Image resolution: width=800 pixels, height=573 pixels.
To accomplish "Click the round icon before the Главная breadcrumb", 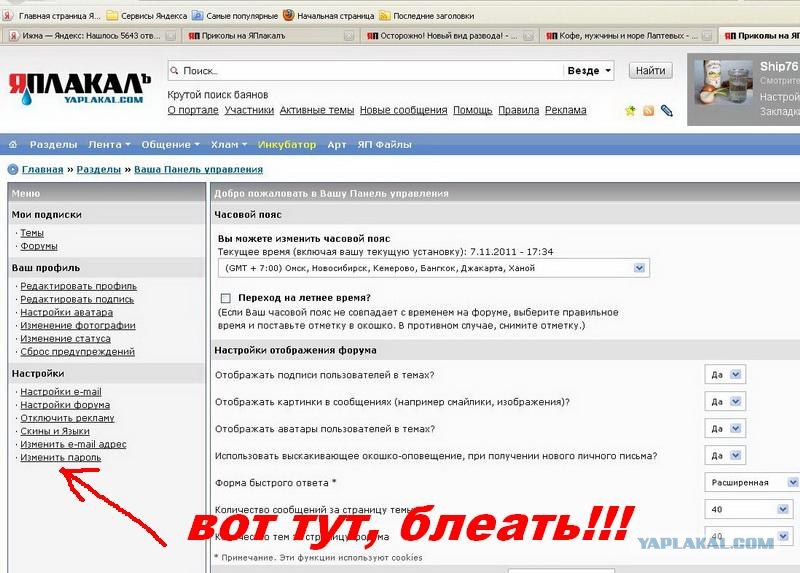I will pyautogui.click(x=13, y=169).
